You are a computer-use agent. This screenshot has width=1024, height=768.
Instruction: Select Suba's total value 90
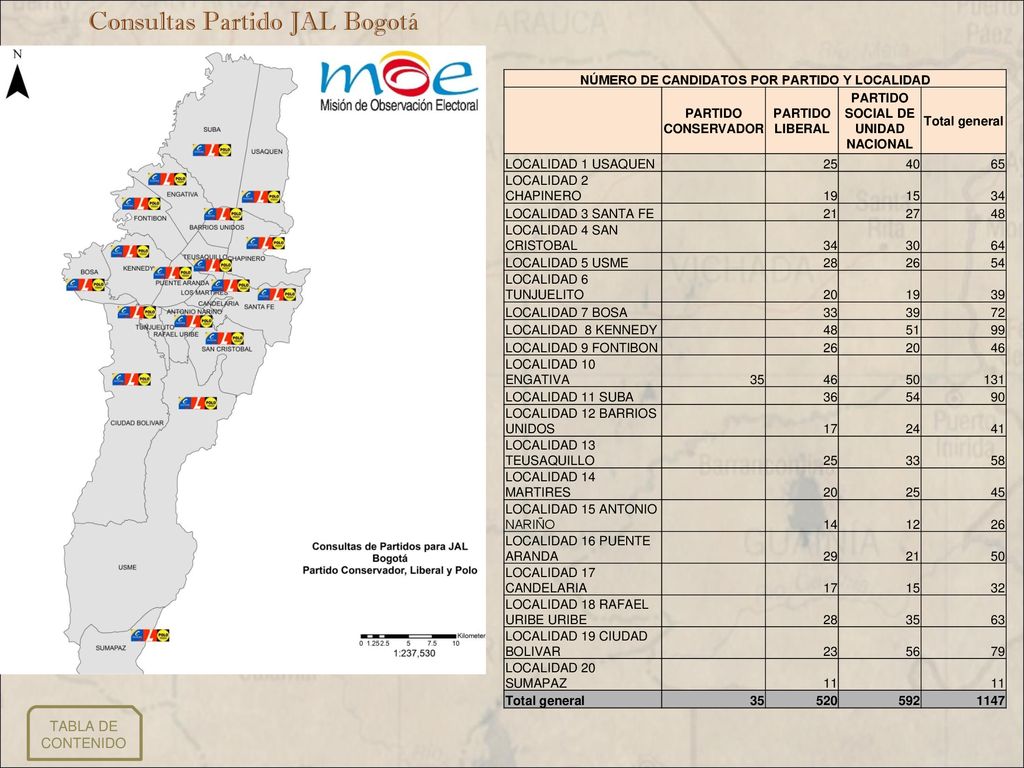[997, 397]
